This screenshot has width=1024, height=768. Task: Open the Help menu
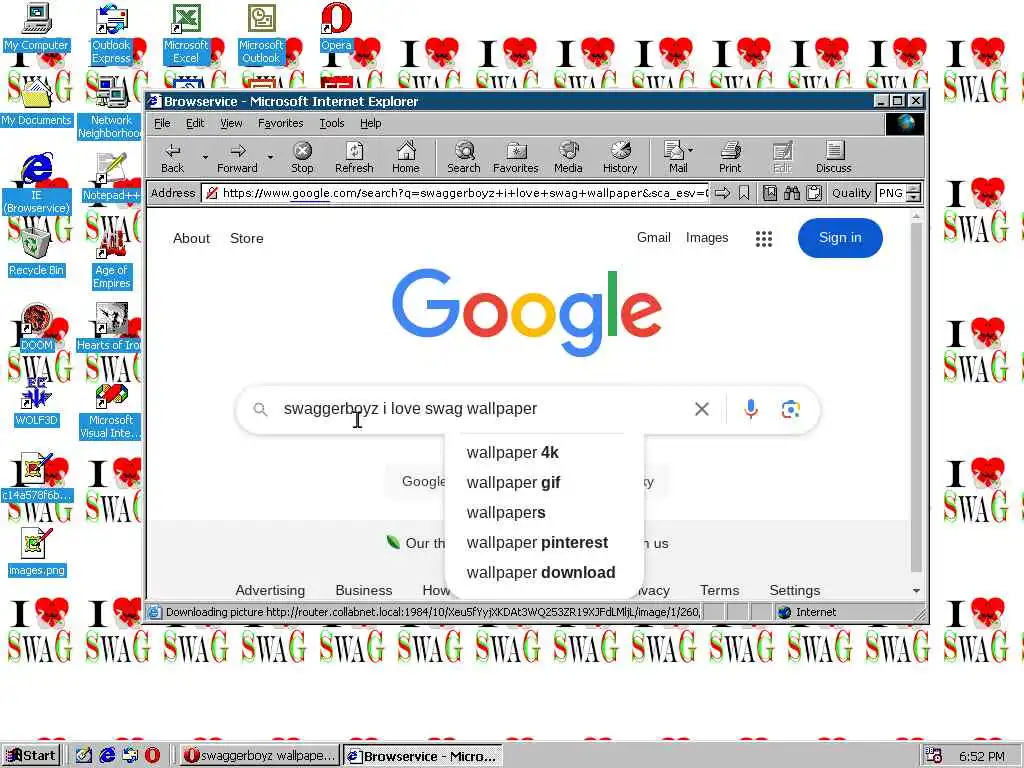[x=370, y=123]
